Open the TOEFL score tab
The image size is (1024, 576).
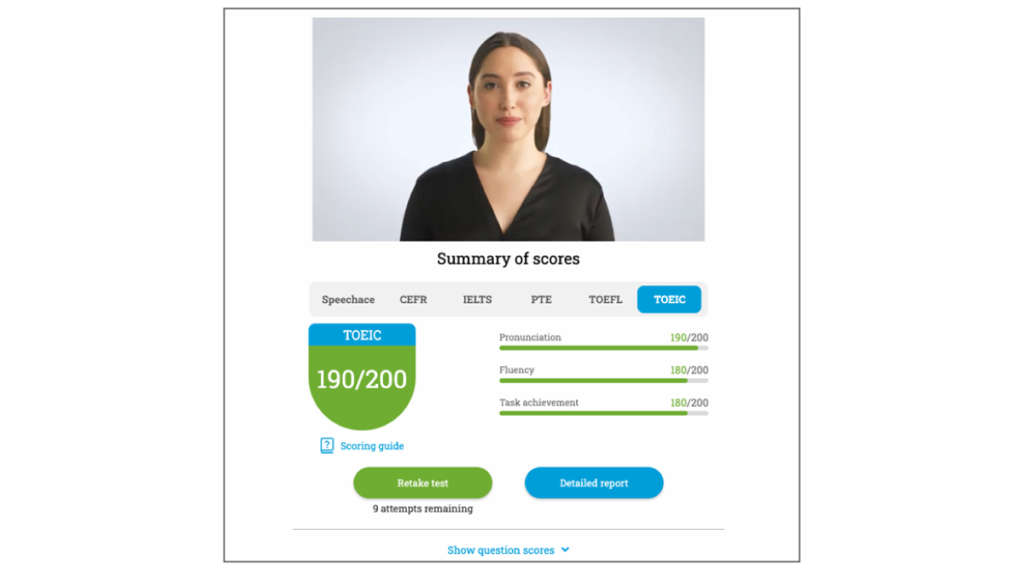605,300
